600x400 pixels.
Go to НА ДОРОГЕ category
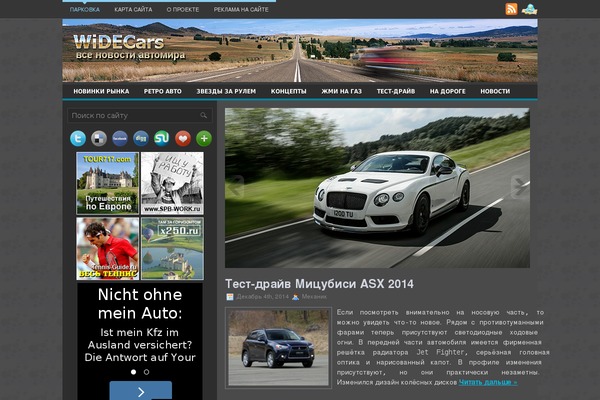[x=447, y=91]
